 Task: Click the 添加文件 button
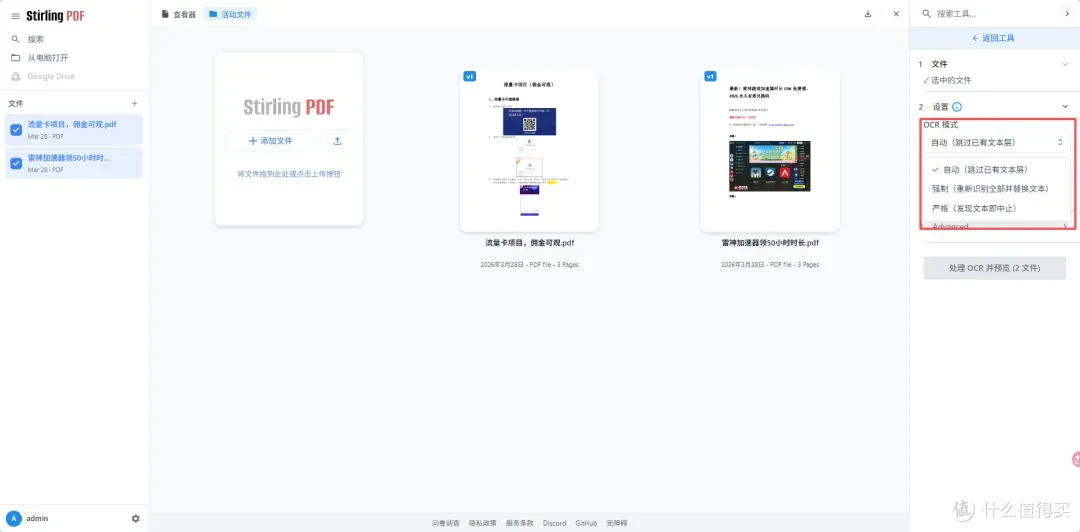(270, 141)
